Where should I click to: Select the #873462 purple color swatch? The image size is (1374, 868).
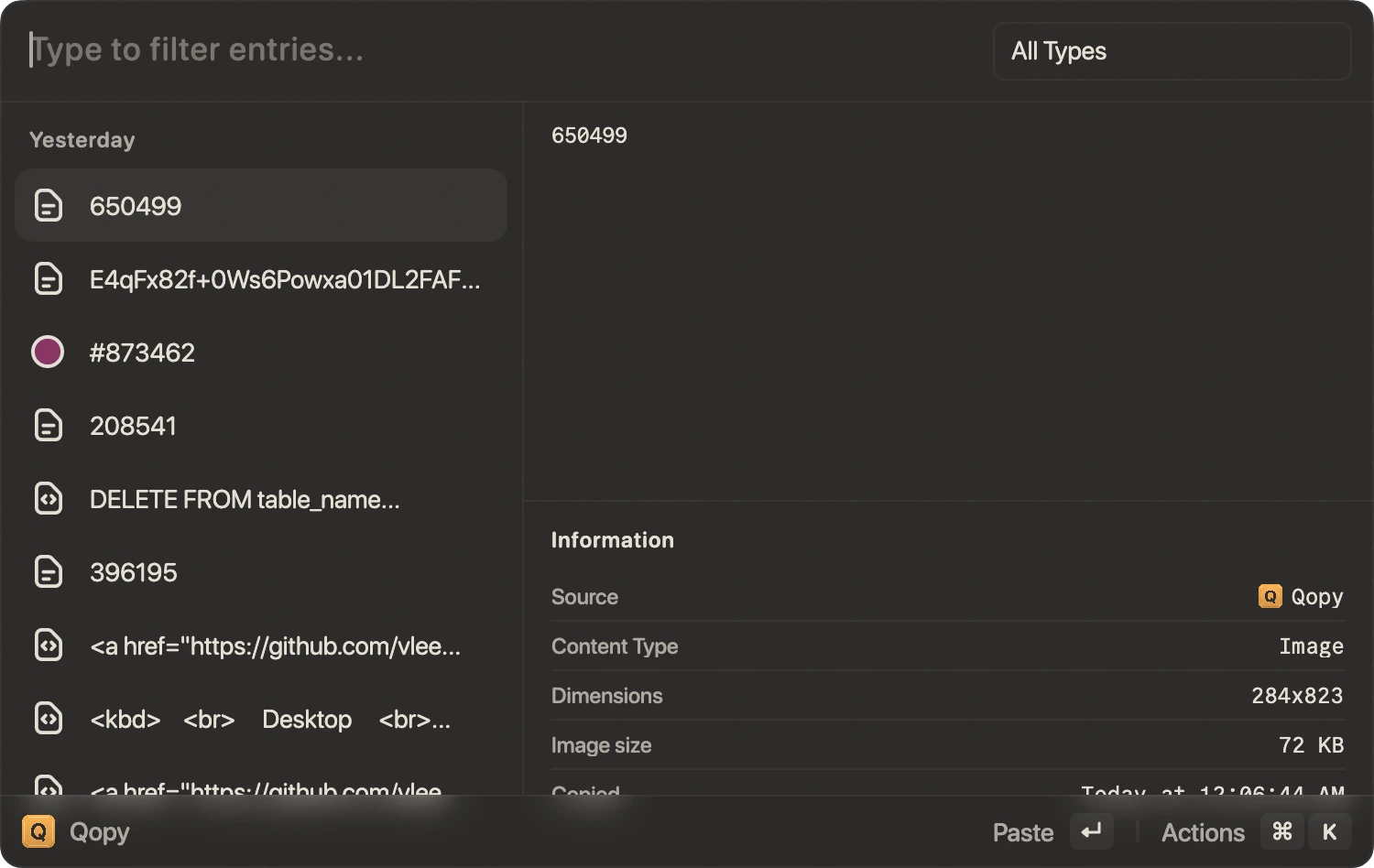(48, 352)
